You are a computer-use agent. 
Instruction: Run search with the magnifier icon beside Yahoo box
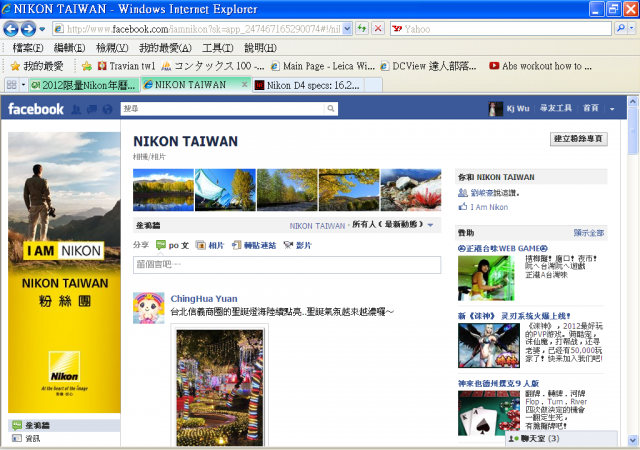pyautogui.click(x=621, y=29)
